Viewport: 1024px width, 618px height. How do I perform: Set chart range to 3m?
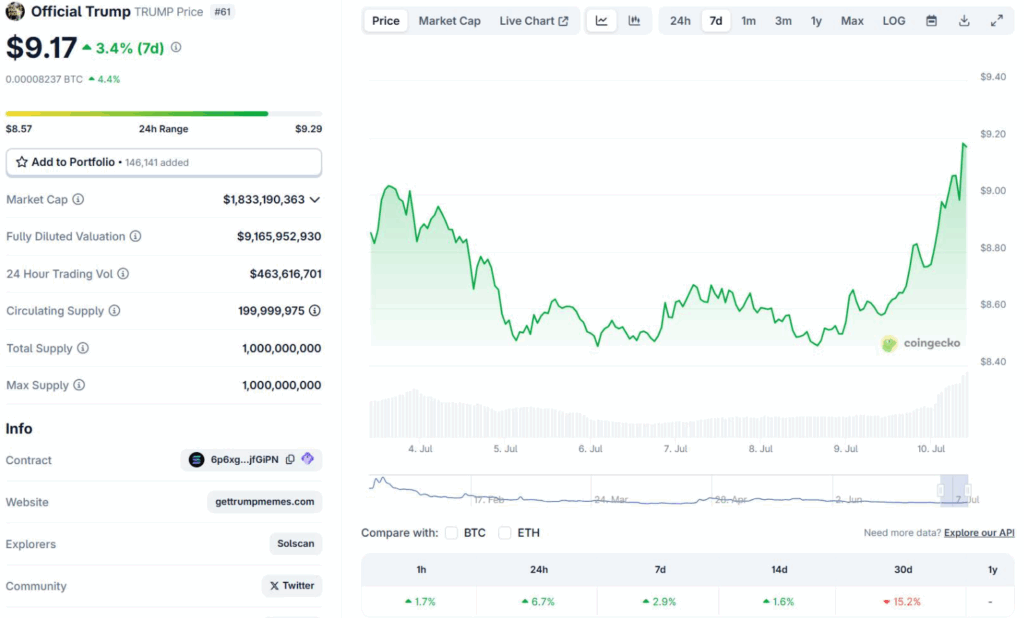point(783,21)
